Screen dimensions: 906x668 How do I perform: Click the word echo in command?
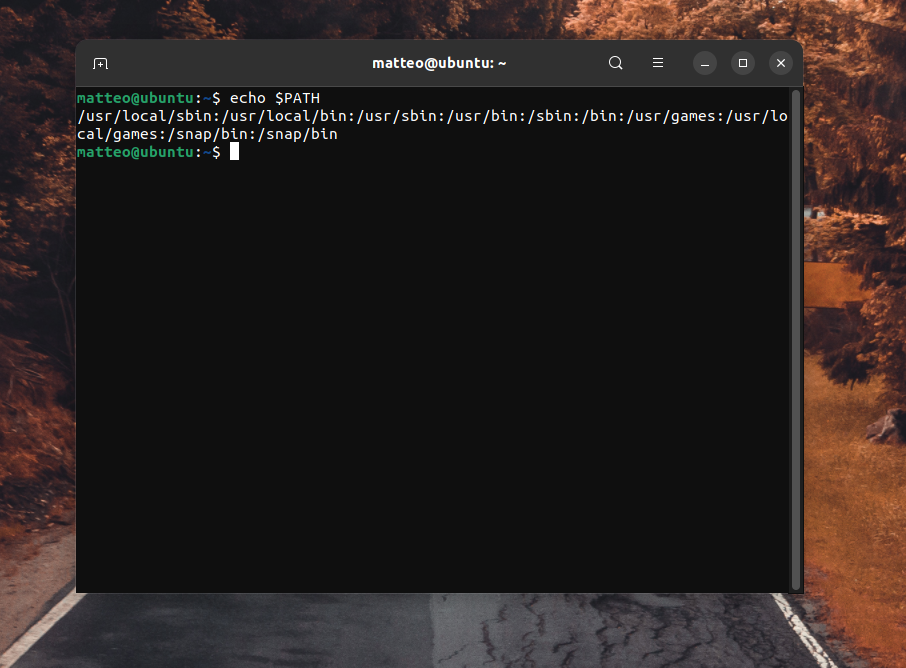click(x=248, y=98)
